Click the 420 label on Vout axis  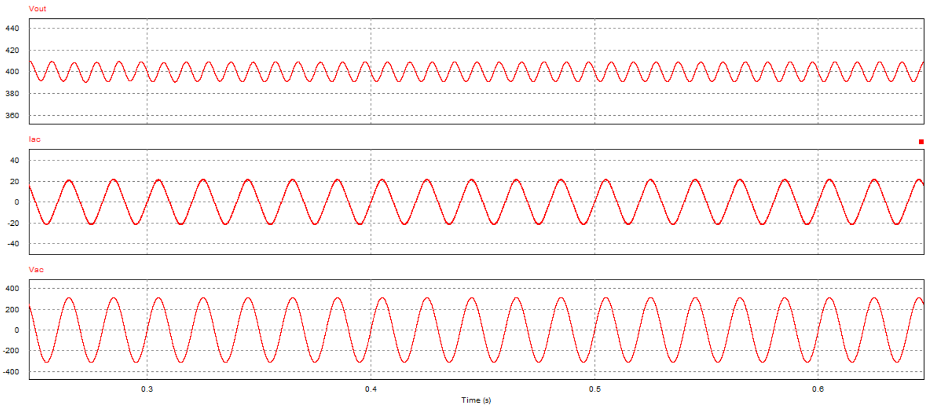12,51
